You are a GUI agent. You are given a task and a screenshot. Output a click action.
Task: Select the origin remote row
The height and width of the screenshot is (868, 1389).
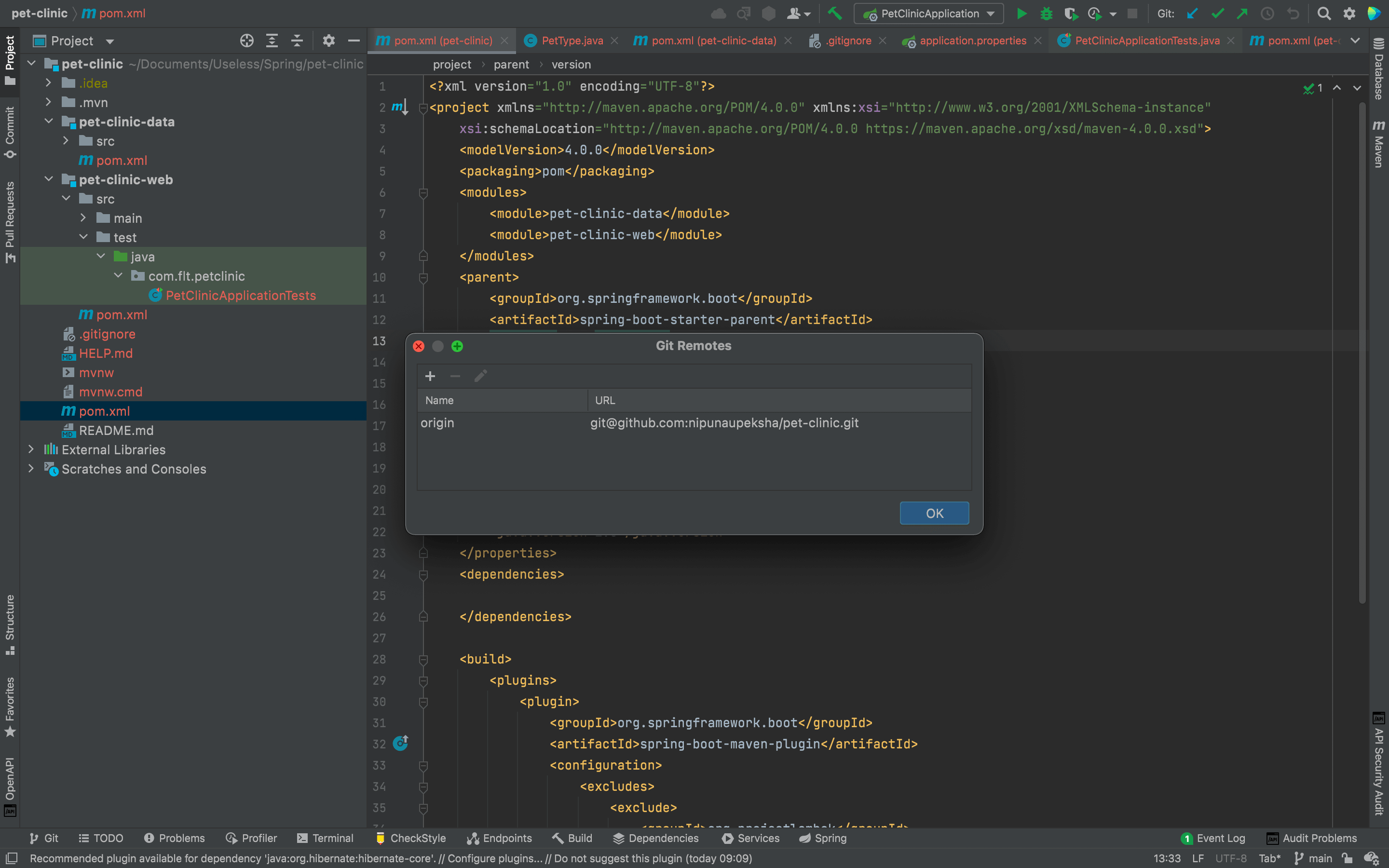coord(694,423)
